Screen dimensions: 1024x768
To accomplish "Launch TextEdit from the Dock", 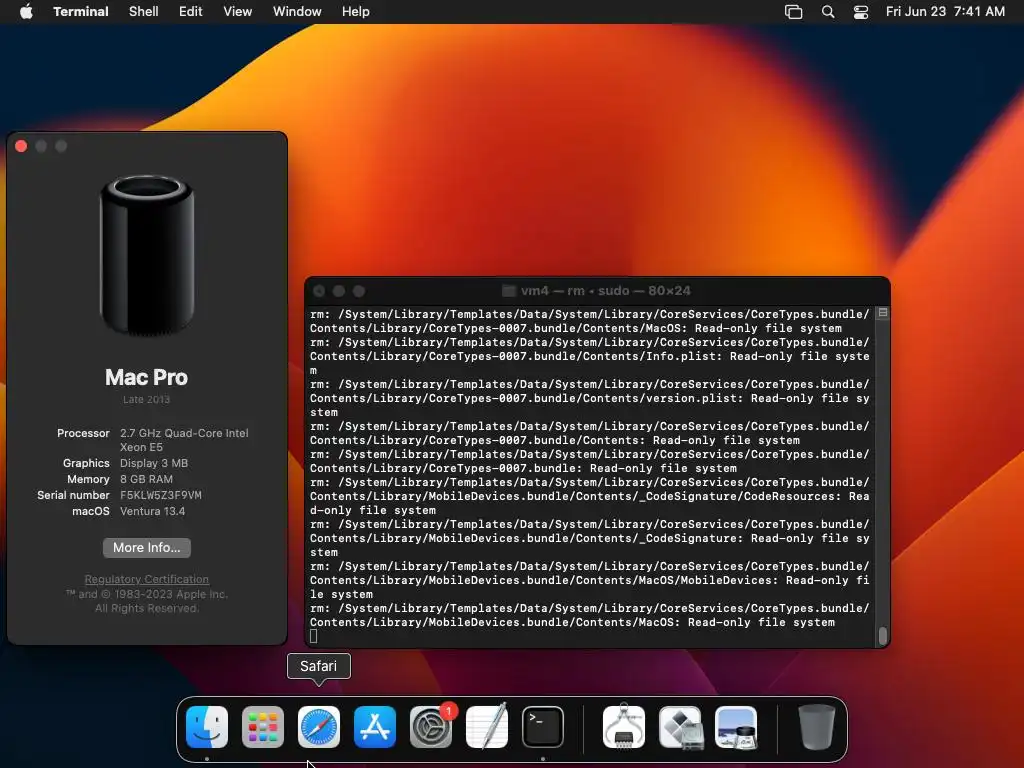I will (487, 727).
